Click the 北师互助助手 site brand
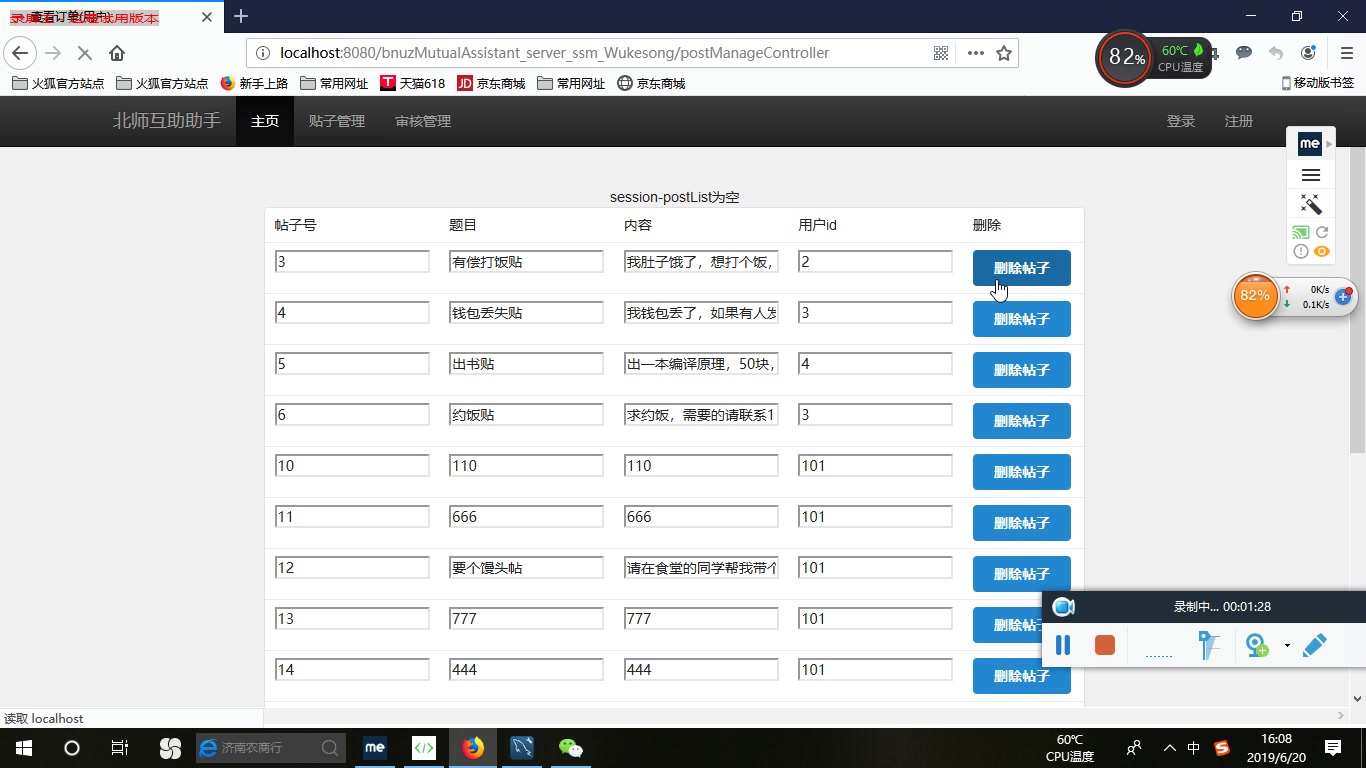1366x768 pixels. [167, 121]
